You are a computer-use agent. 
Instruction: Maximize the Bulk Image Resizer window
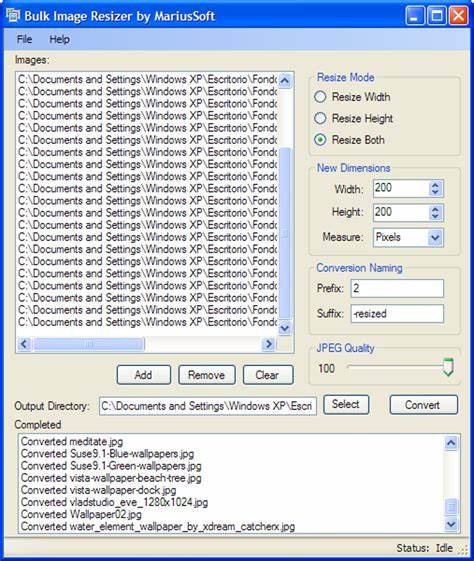click(x=436, y=16)
